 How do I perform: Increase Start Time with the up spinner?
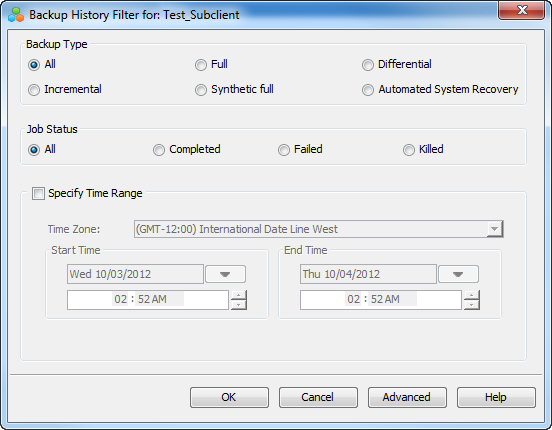click(239, 295)
